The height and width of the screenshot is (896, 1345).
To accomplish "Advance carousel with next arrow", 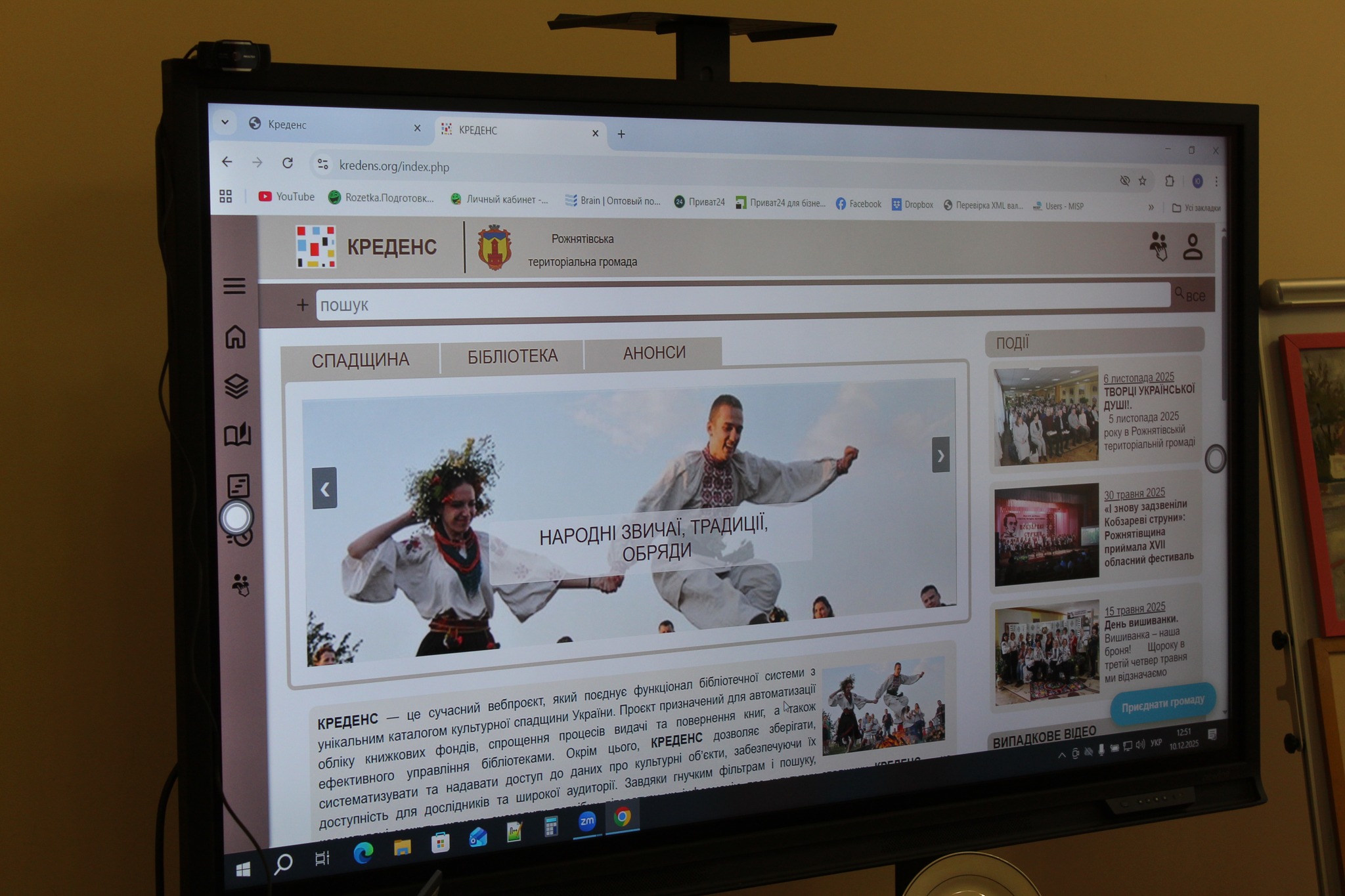I will [x=940, y=455].
